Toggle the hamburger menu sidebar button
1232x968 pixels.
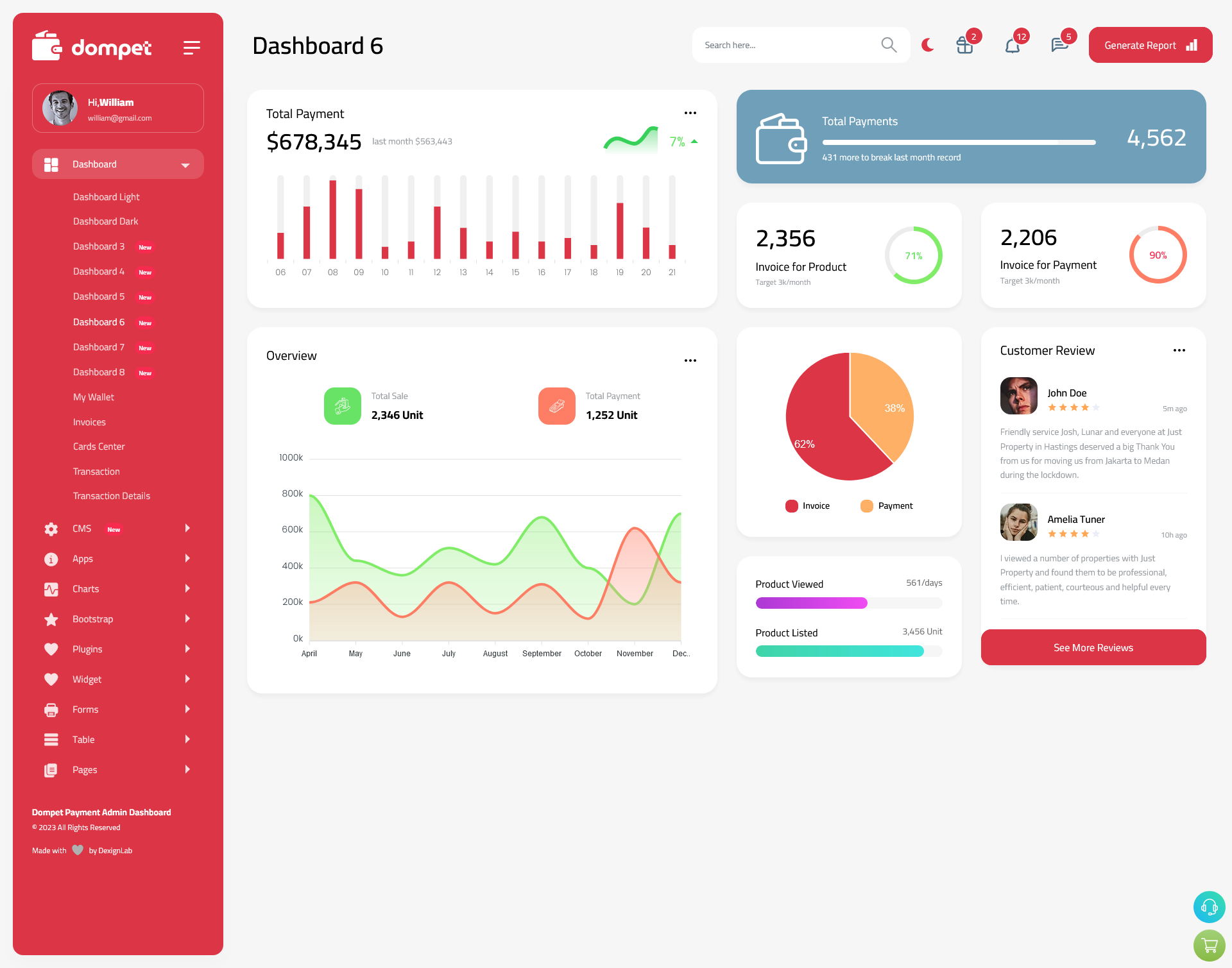click(192, 47)
